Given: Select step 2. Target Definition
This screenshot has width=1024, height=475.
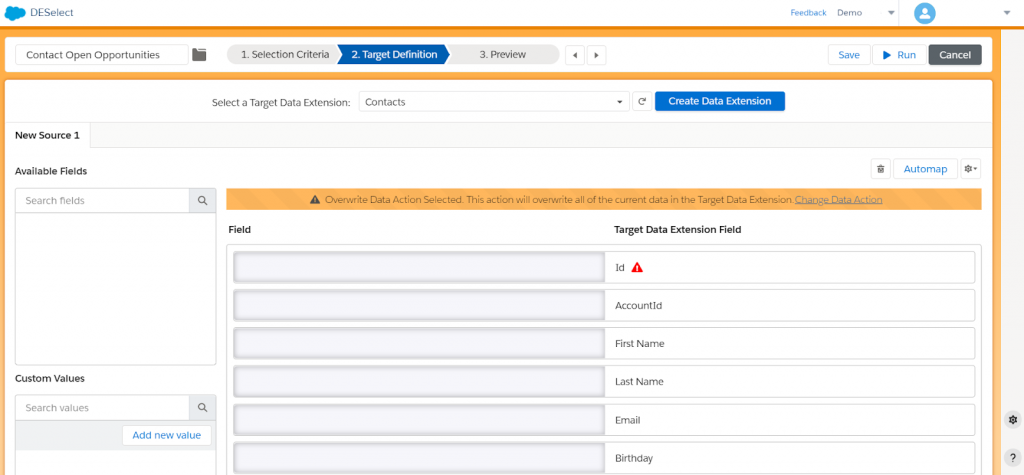Looking at the screenshot, I should click(394, 55).
